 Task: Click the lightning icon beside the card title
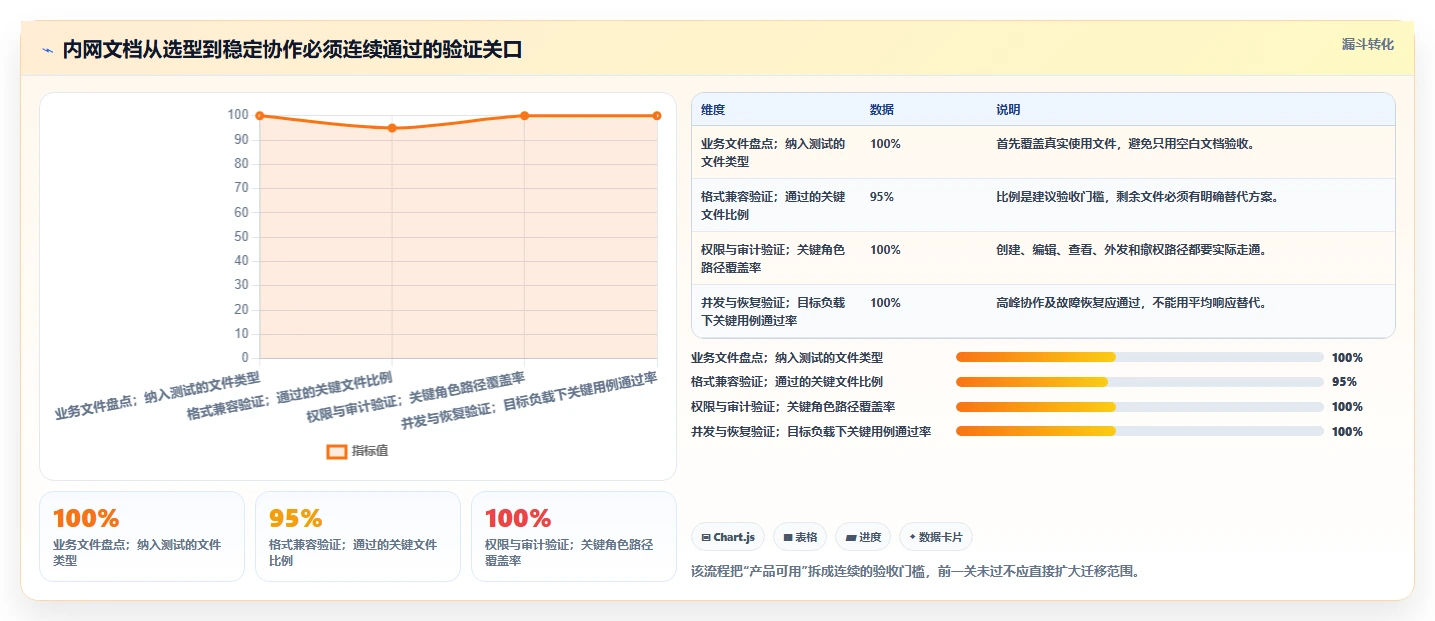(47, 50)
